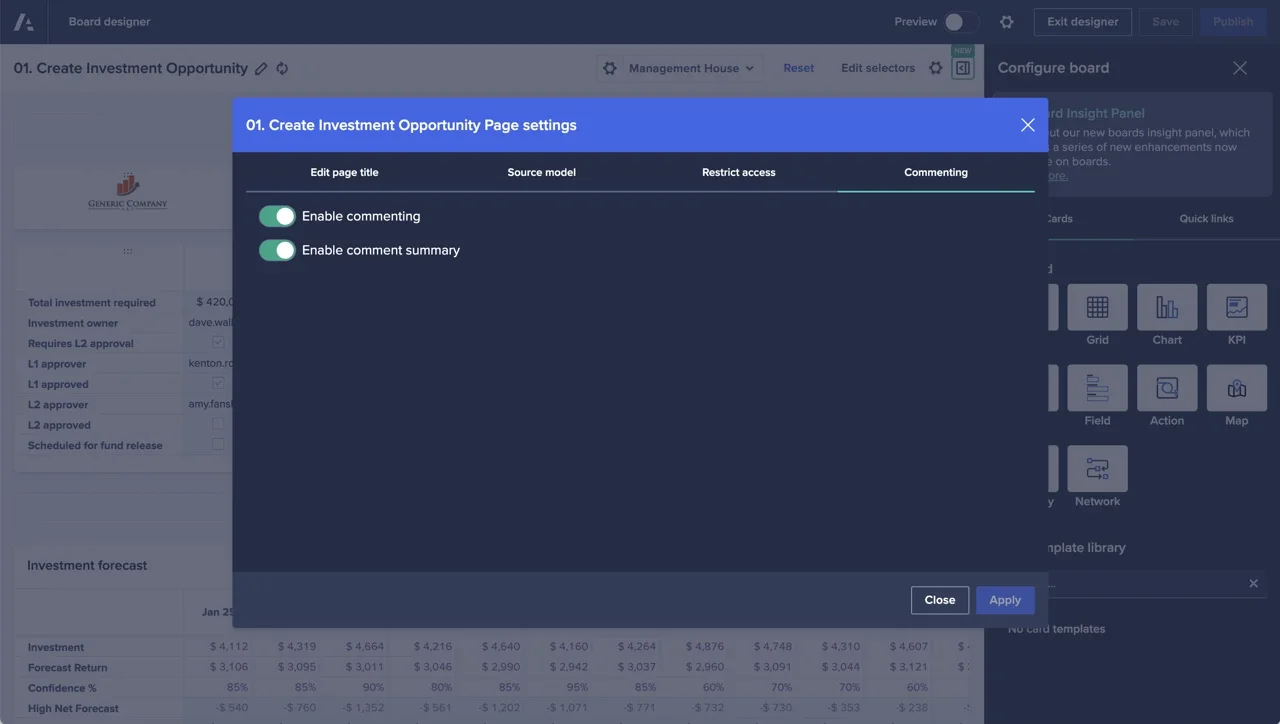Click the Anaplan logo in the top bar
1280x724 pixels.
click(x=23, y=22)
